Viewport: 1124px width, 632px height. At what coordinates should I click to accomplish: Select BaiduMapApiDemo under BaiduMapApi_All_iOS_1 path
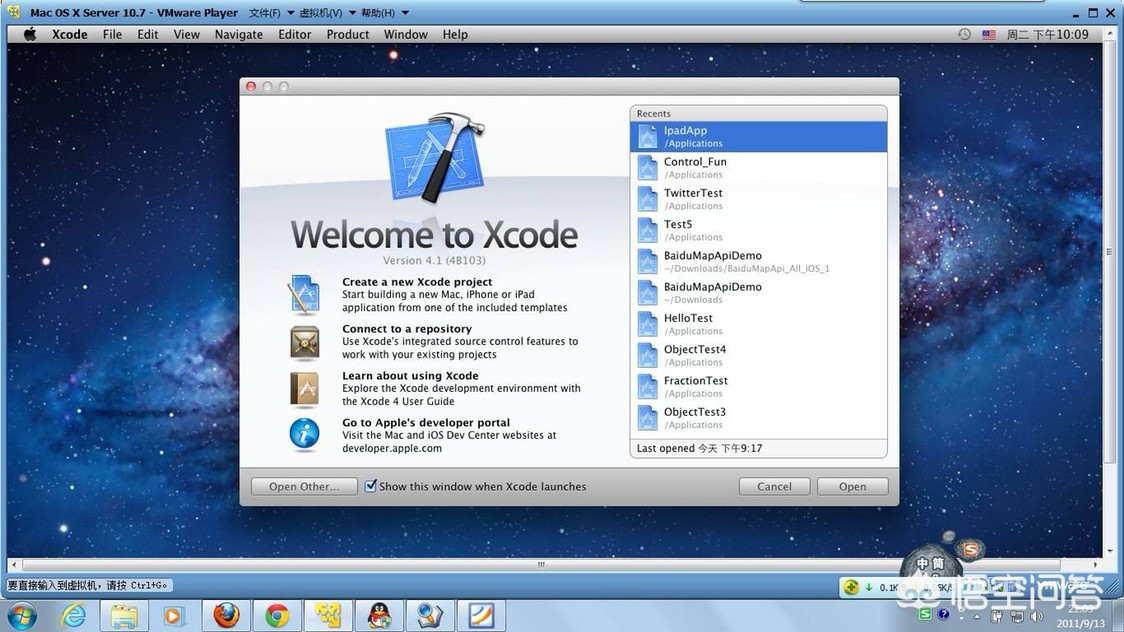tap(758, 262)
